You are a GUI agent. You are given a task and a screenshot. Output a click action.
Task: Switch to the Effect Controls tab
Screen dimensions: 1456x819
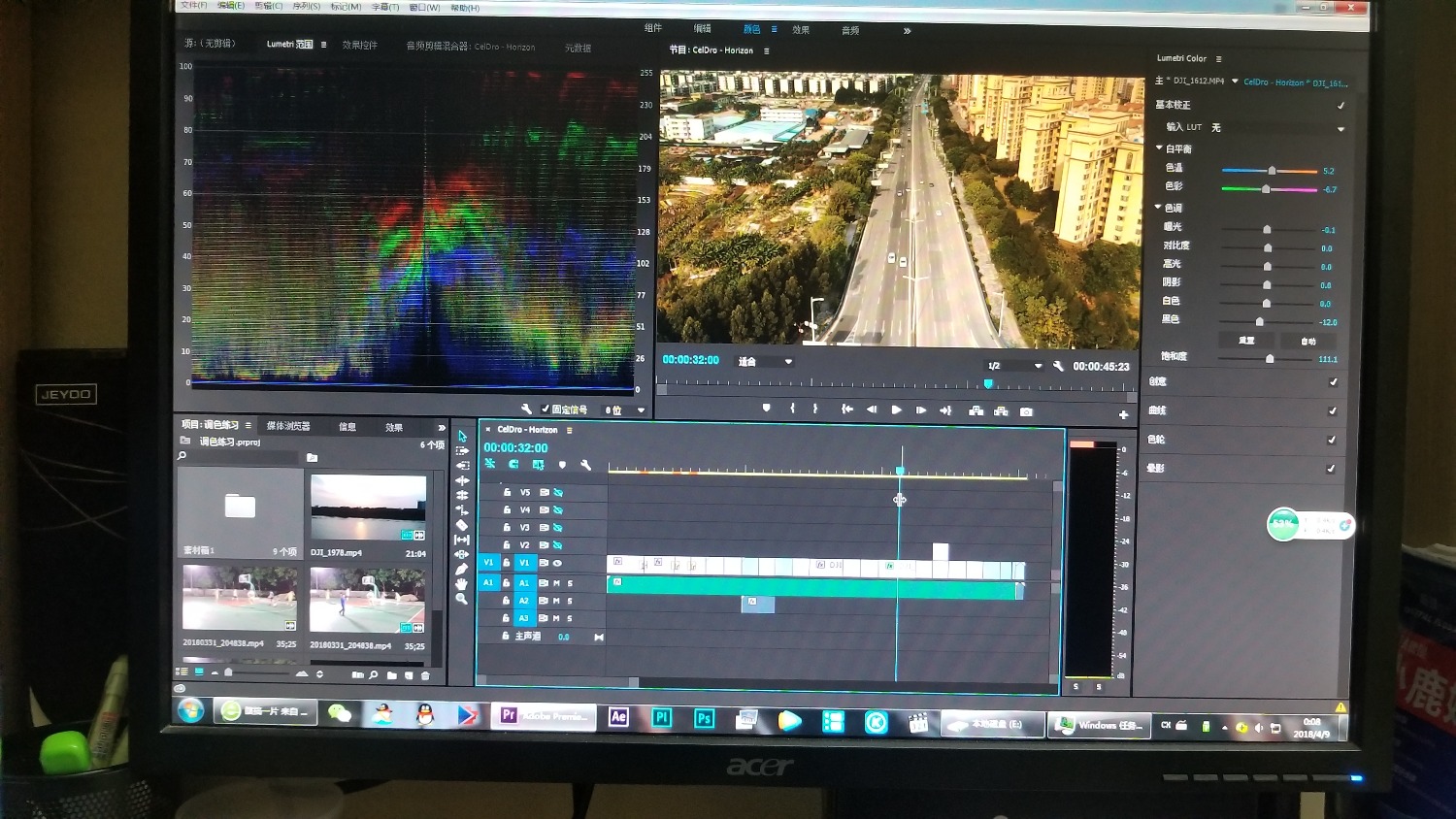(359, 45)
